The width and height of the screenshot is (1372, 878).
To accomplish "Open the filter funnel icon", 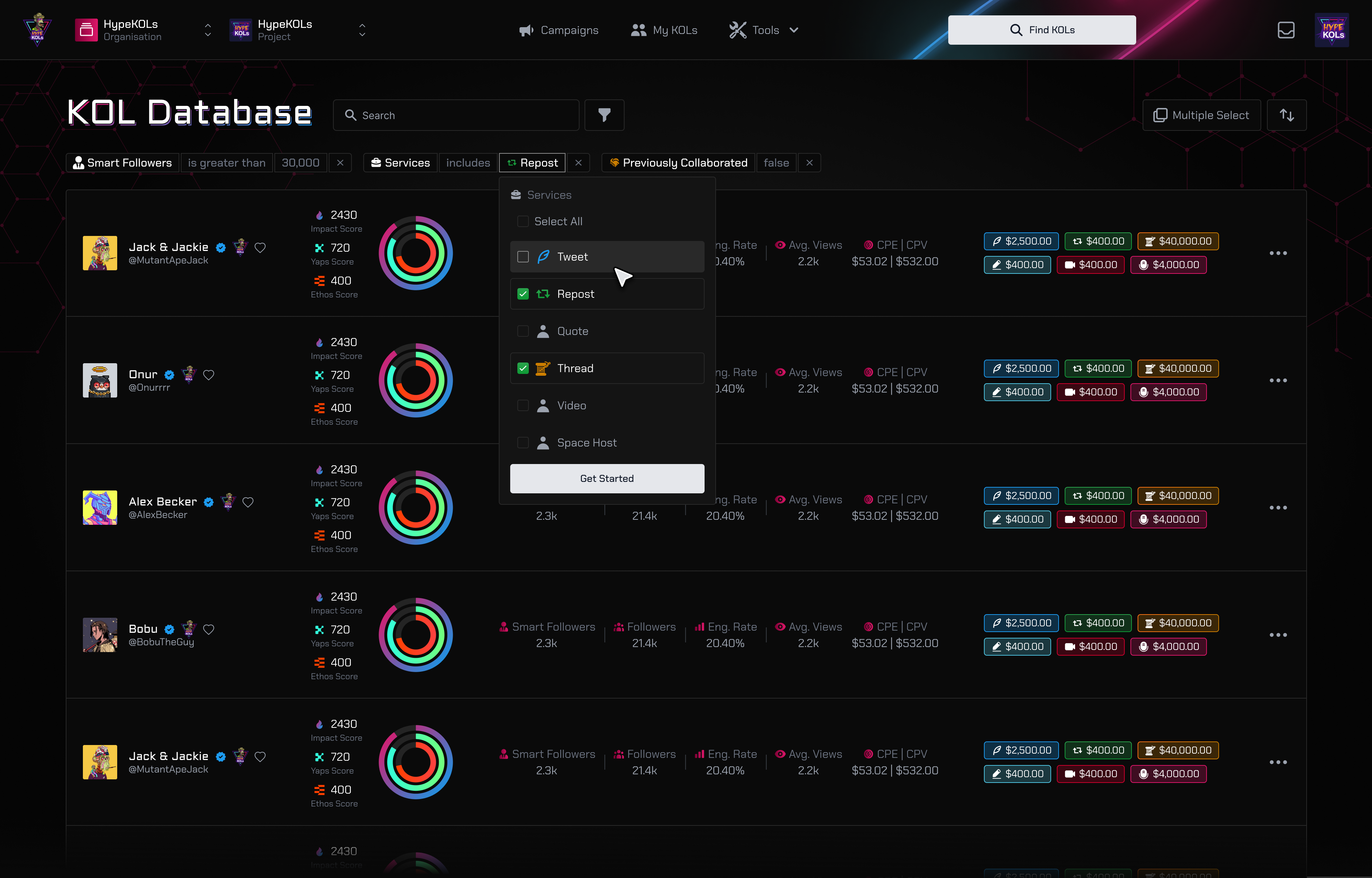I will click(x=604, y=115).
